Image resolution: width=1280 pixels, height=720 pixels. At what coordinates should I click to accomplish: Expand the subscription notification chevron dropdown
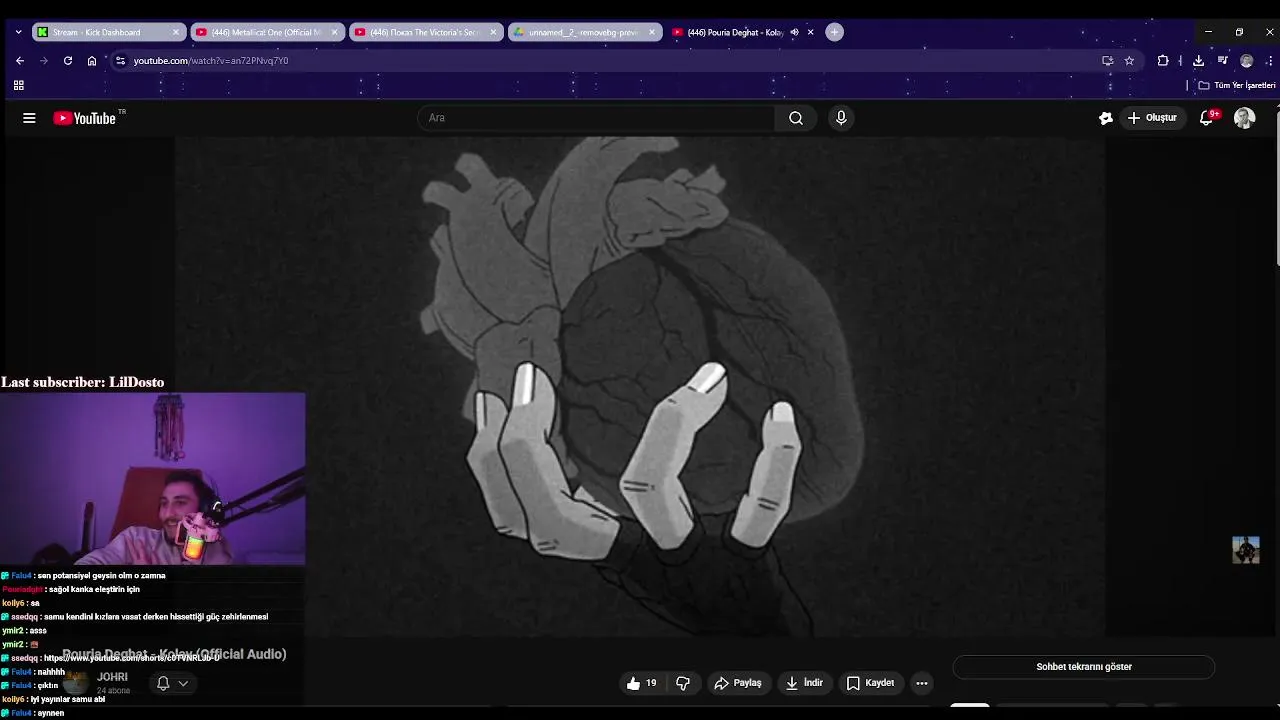click(183, 684)
